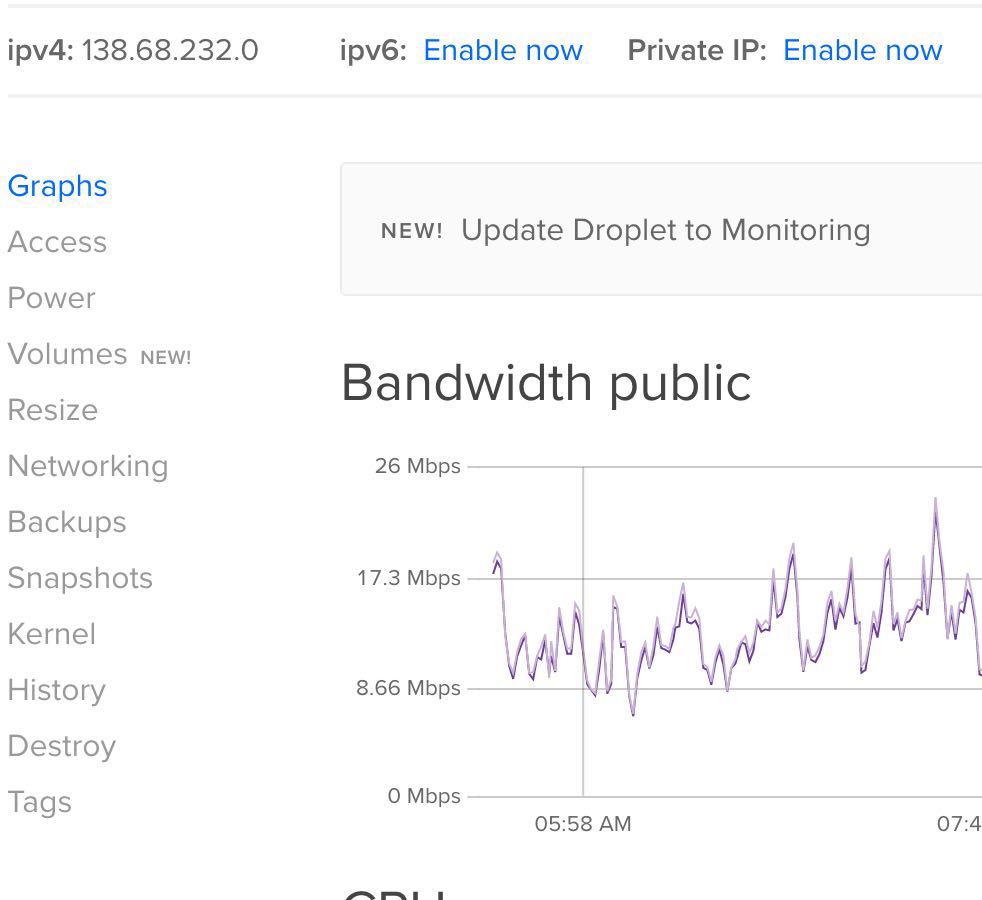Select Tags in the sidebar
The height and width of the screenshot is (900, 982).
pyautogui.click(x=40, y=803)
